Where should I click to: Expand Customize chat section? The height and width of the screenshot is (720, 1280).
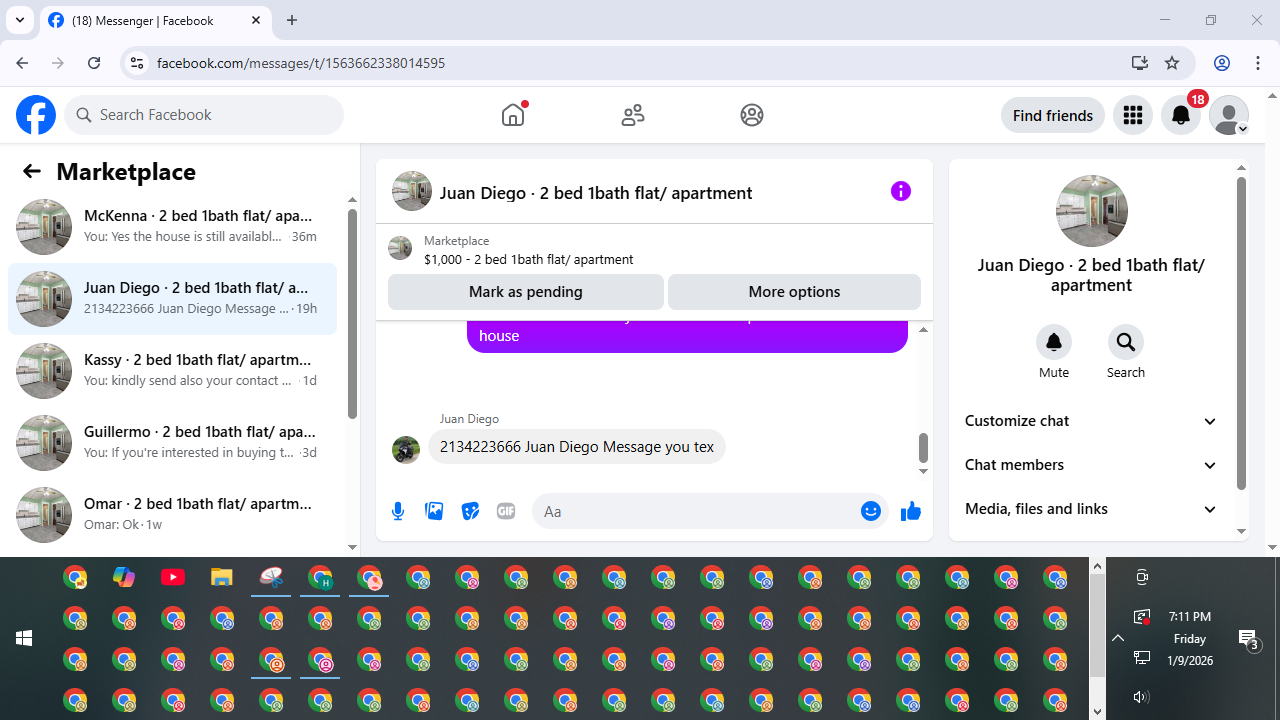tap(1091, 421)
